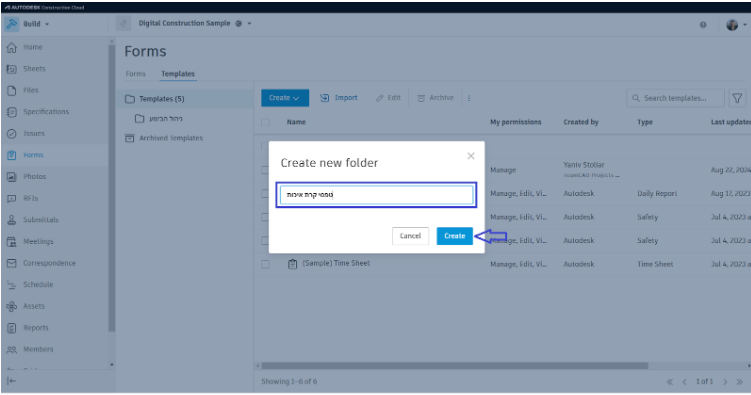Expand the user avatar dropdown arrow

click(744, 25)
